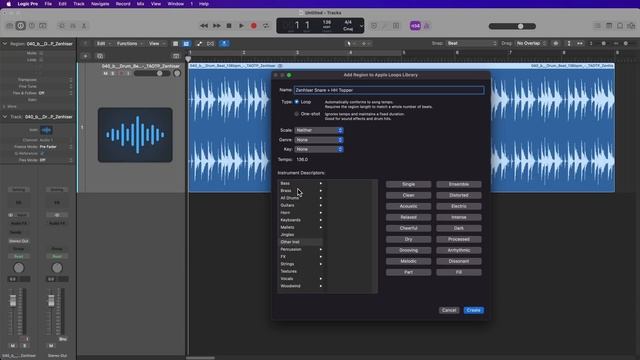The height and width of the screenshot is (360, 640).
Task: Open the Key dropdown set to None
Action: coord(319,149)
